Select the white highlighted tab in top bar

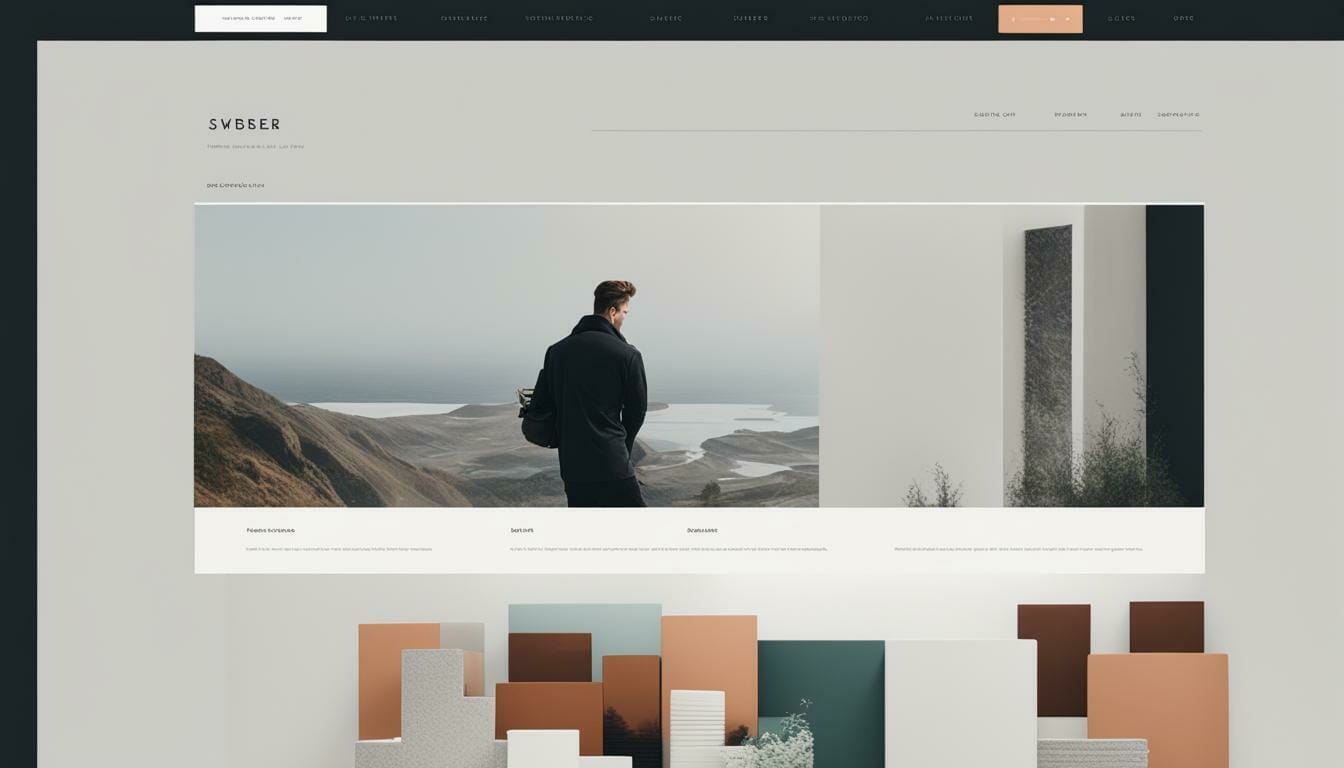coord(260,18)
